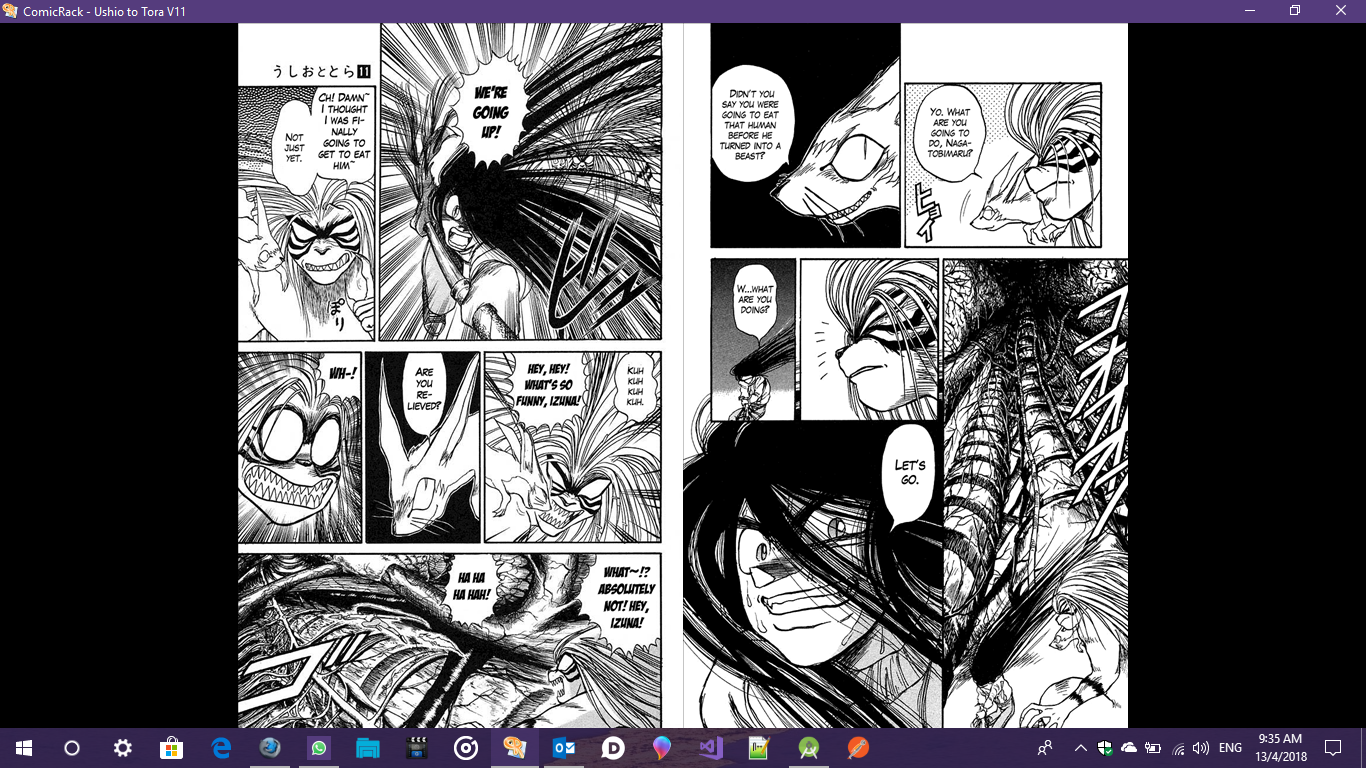This screenshot has width=1366, height=768.
Task: Open the People icon in system tray
Action: 1045,748
